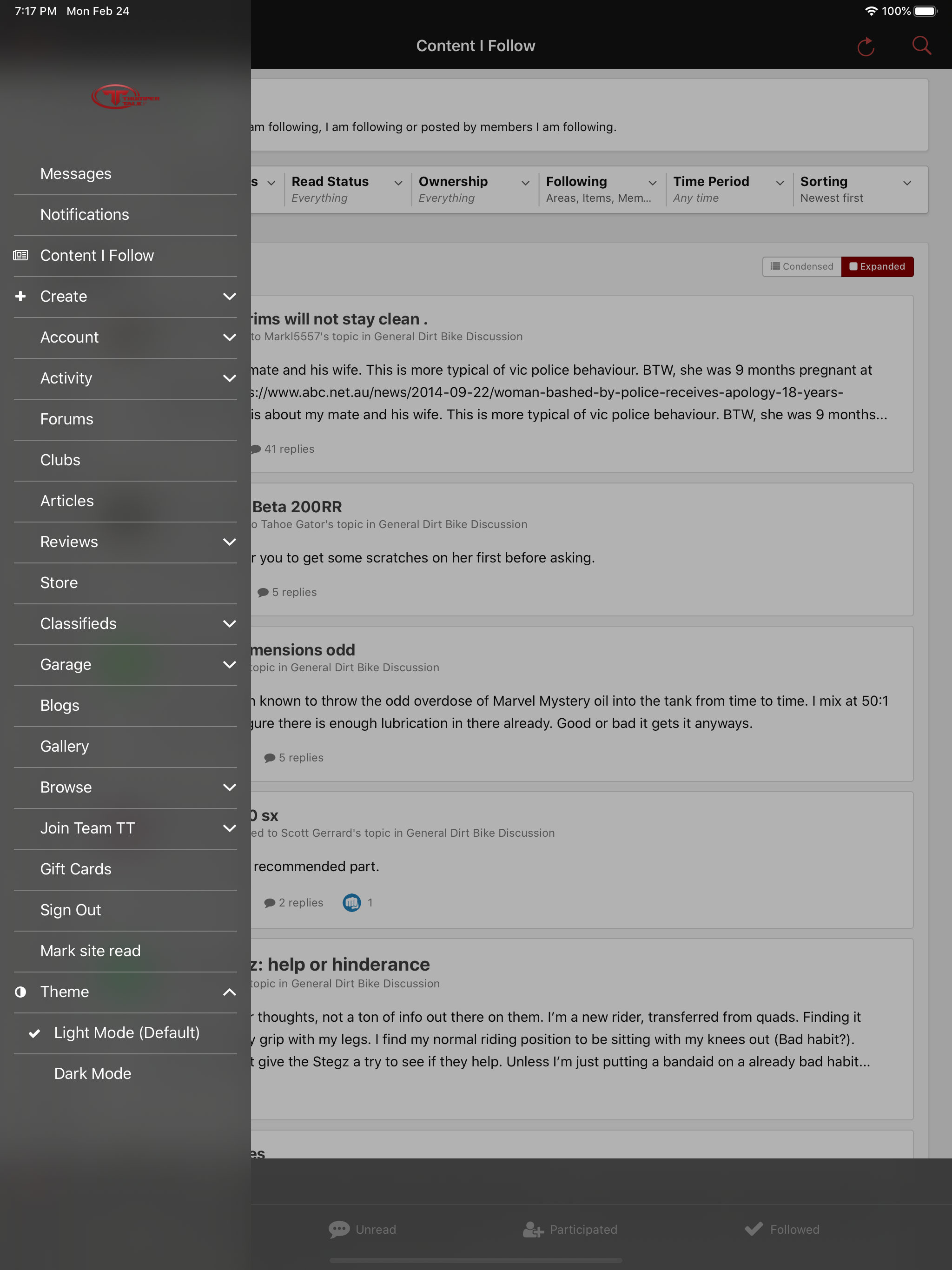Tap the ThumperTalk logo

(x=125, y=97)
